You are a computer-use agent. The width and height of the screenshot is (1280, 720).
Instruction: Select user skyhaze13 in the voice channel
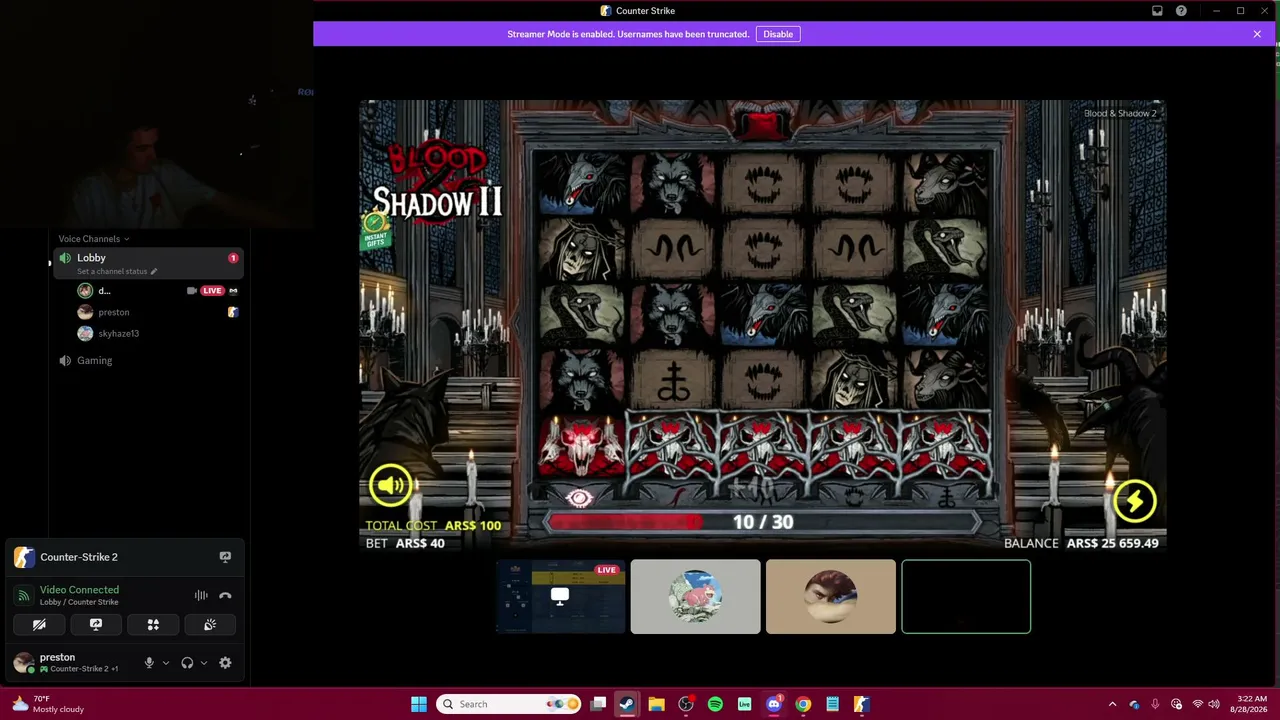pos(118,333)
